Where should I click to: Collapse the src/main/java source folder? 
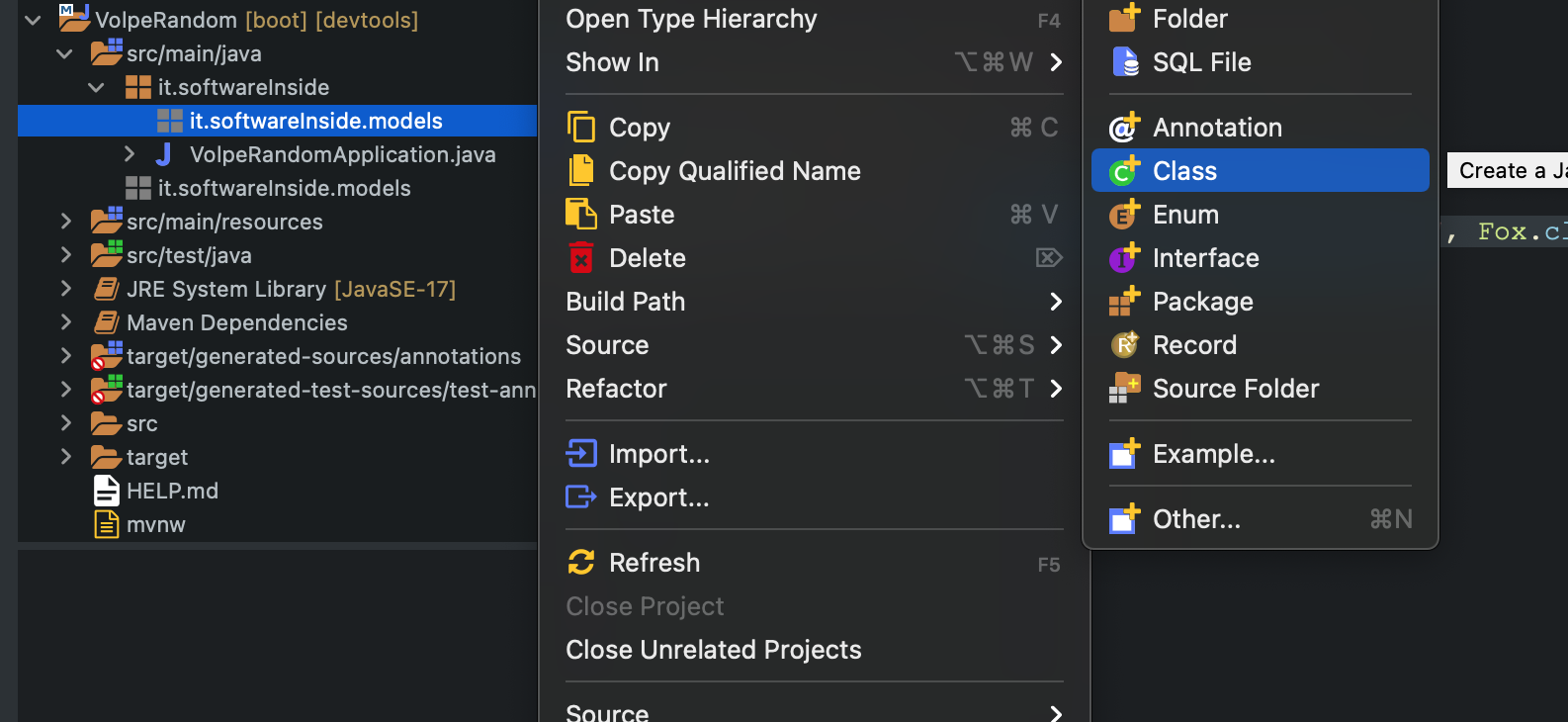(x=65, y=53)
